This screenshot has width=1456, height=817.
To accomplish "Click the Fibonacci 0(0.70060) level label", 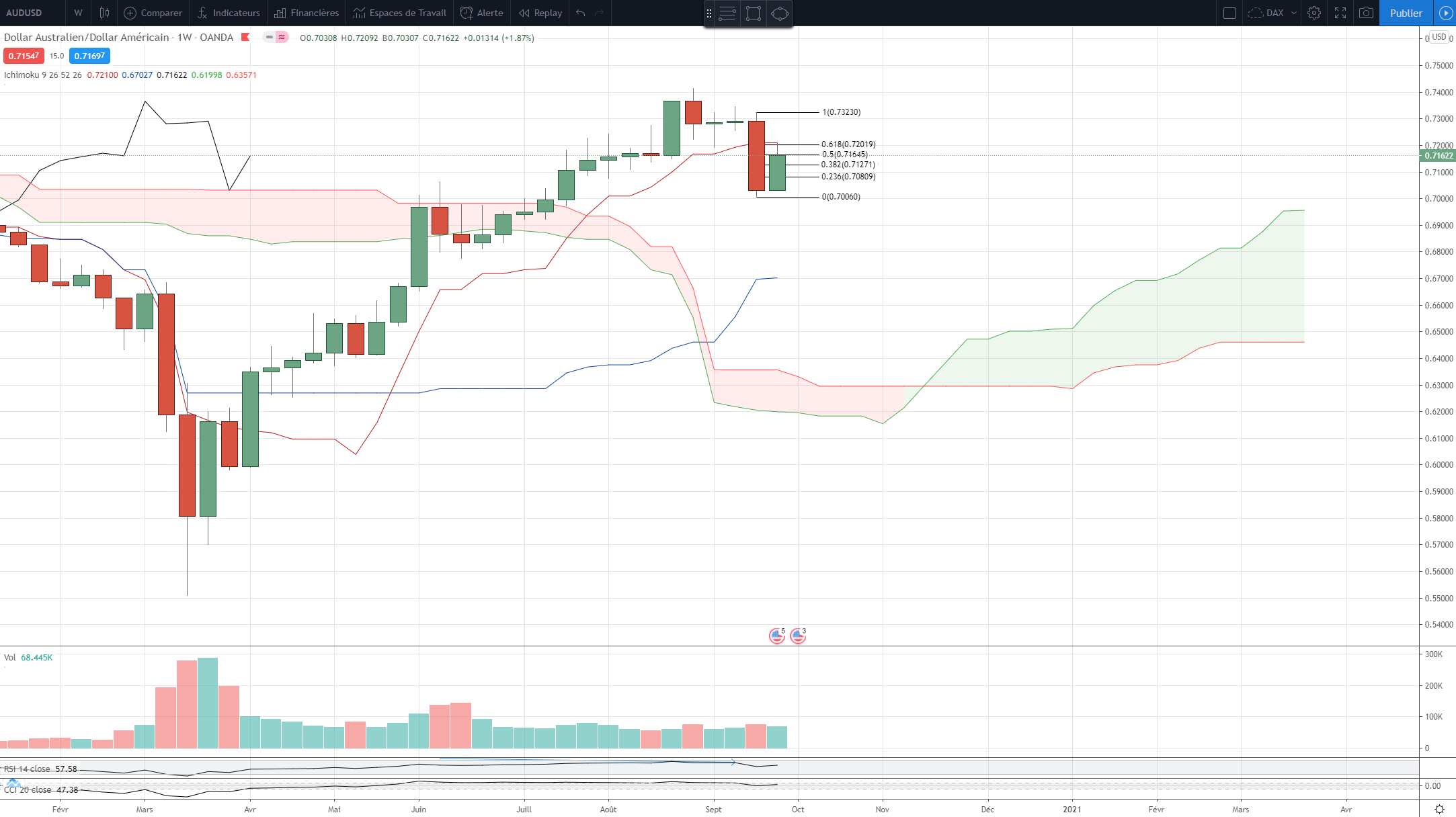I will click(x=841, y=197).
